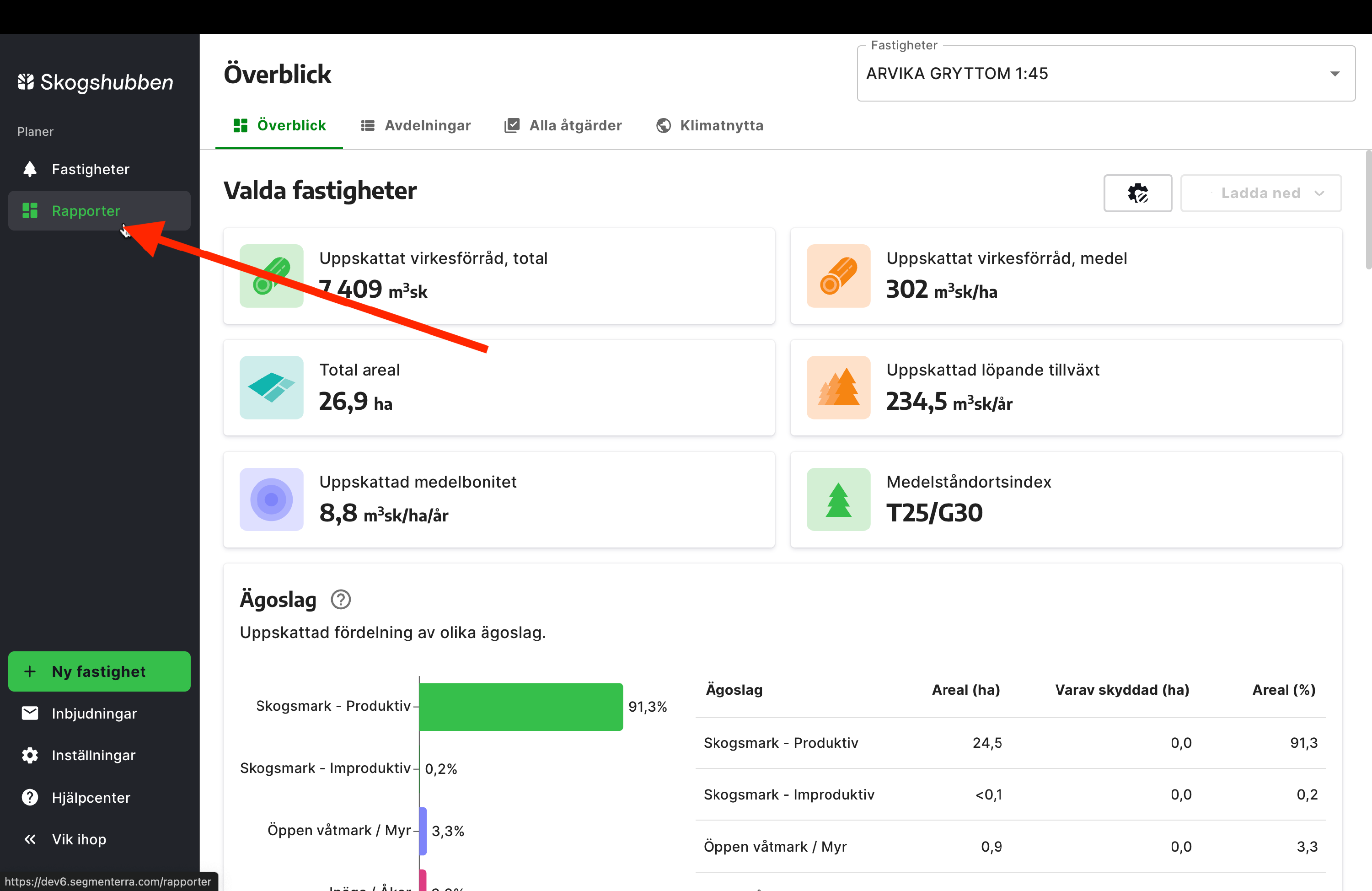Expand the Fastigheter property dropdown

[1105, 74]
